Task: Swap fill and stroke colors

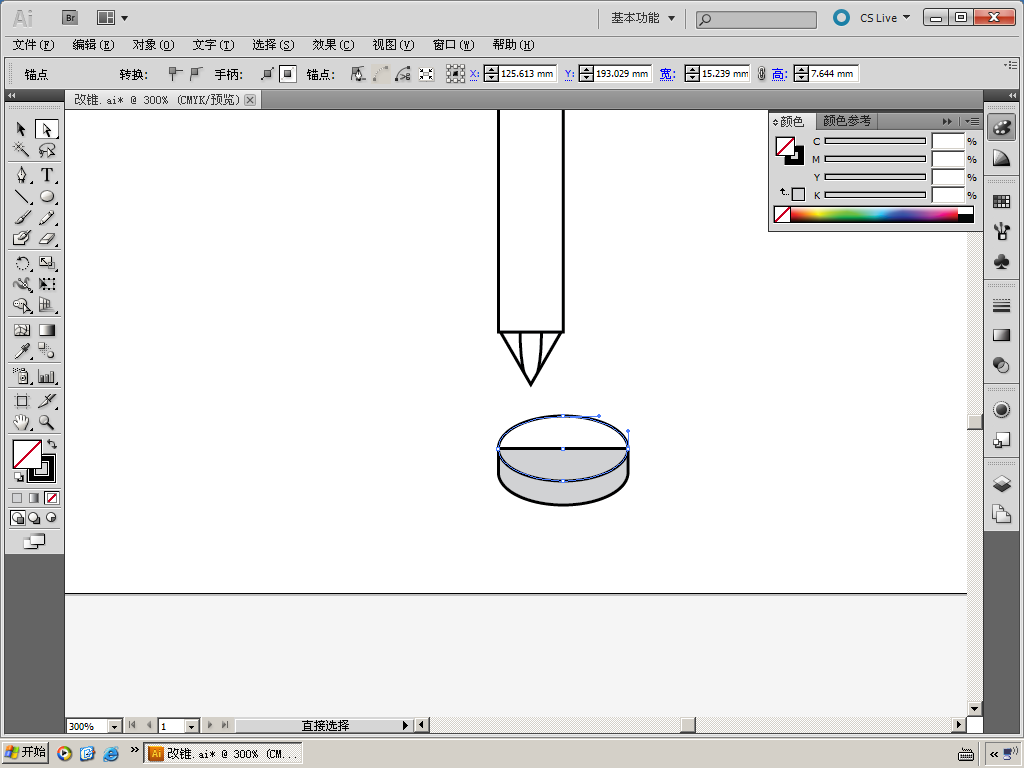Action: [x=52, y=444]
